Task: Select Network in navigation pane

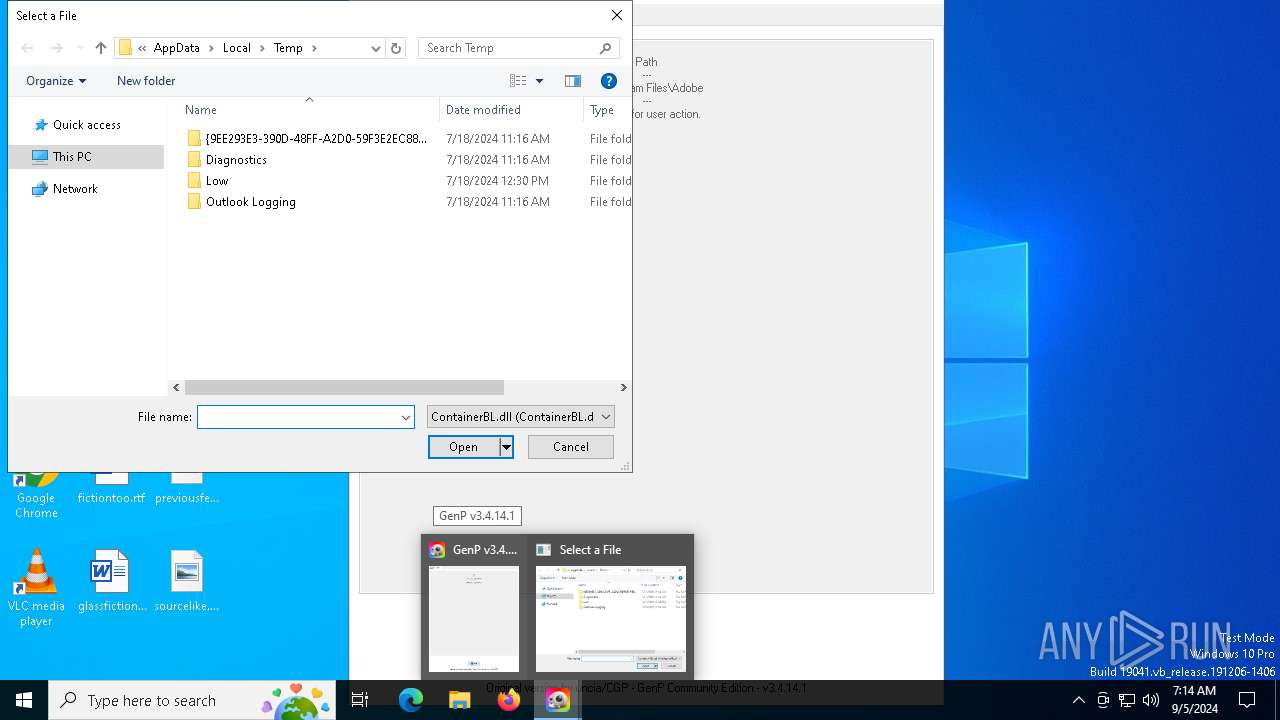Action: 75,189
